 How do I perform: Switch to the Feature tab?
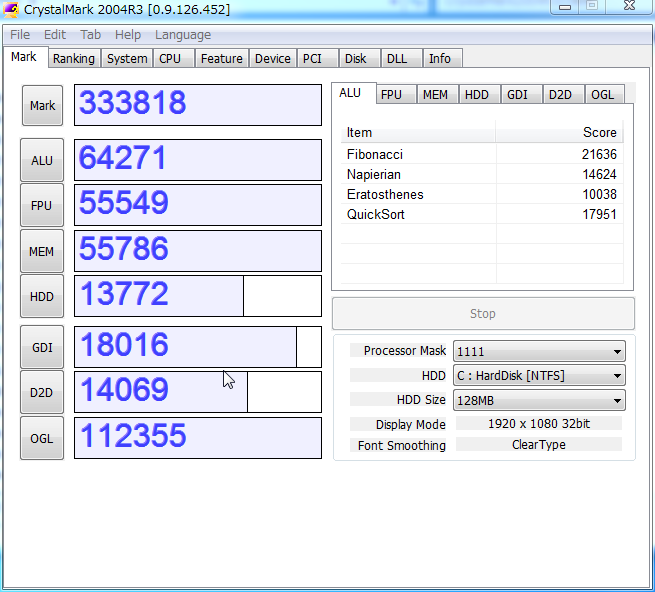222,58
